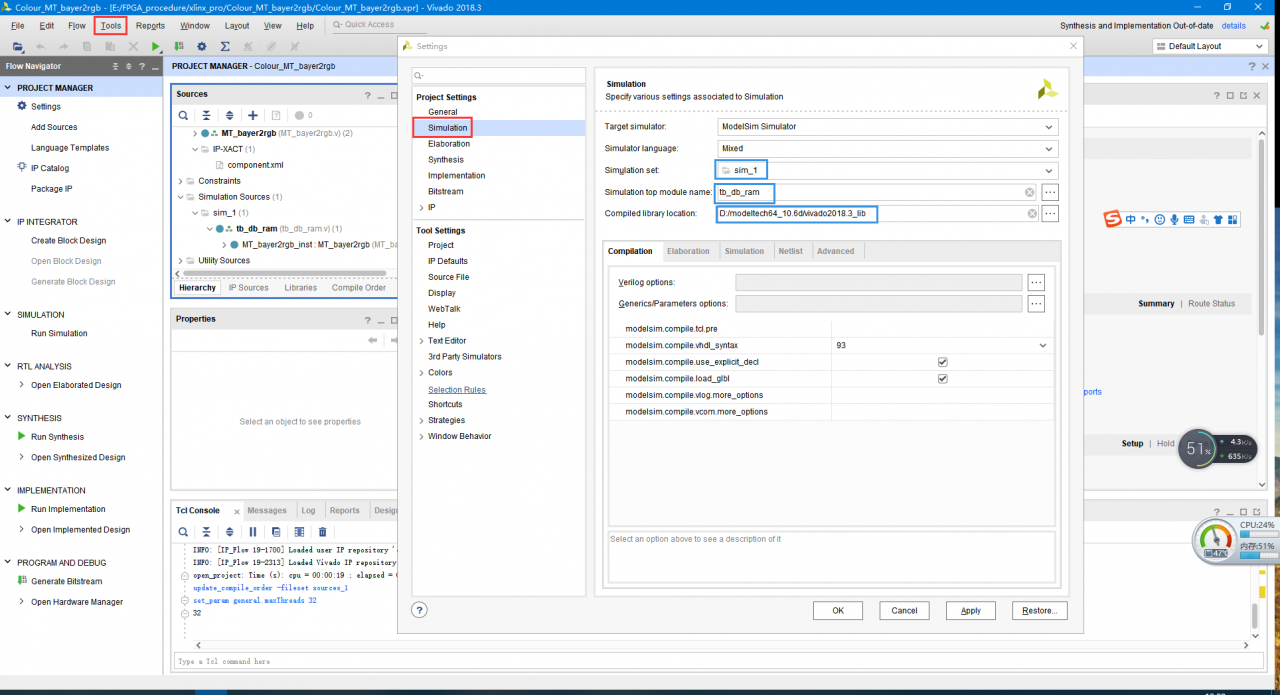Browse for Compiled library location
Image resolution: width=1280 pixels, height=695 pixels.
1050,213
